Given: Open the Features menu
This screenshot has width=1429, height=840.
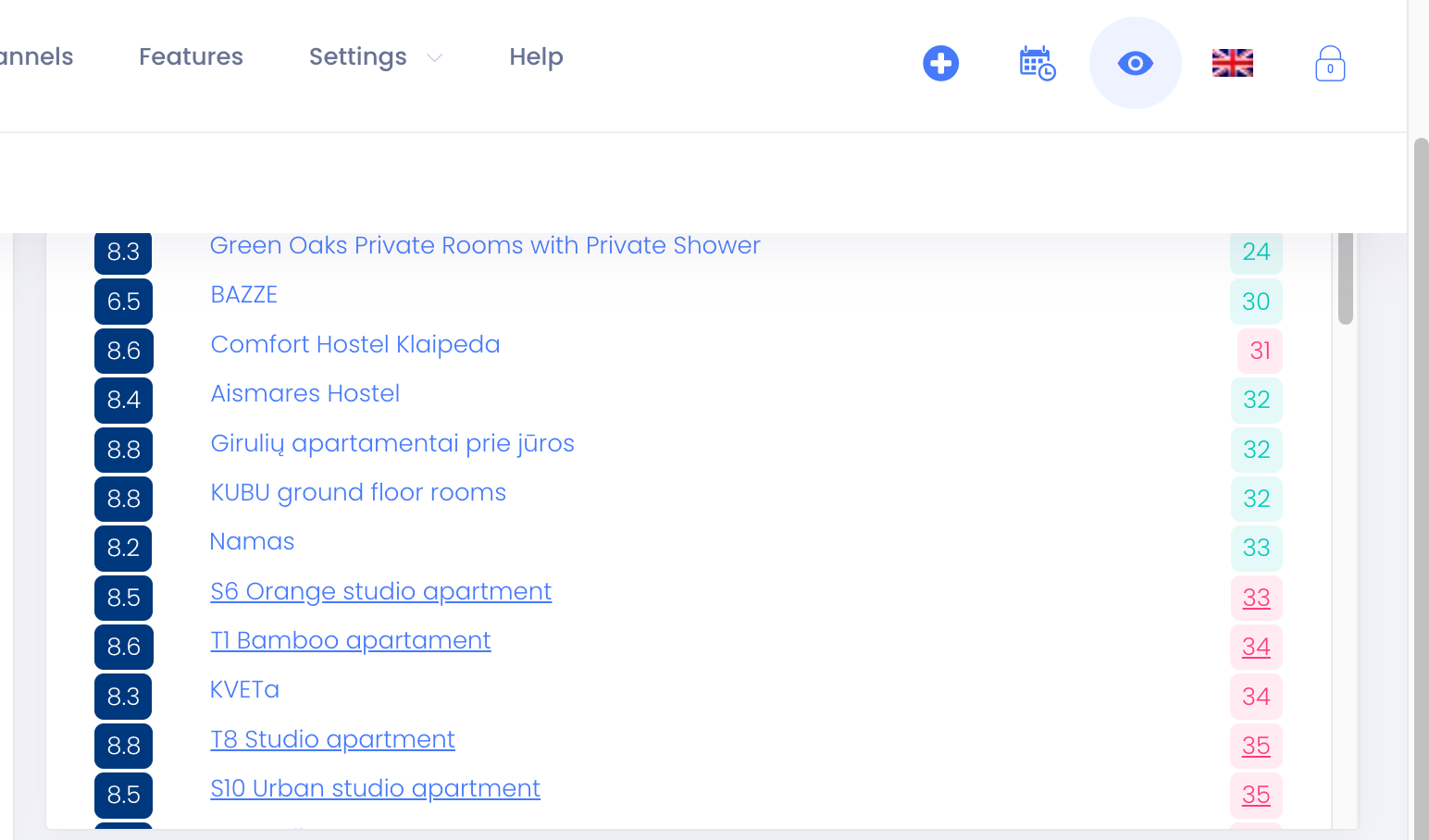Looking at the screenshot, I should click(191, 57).
